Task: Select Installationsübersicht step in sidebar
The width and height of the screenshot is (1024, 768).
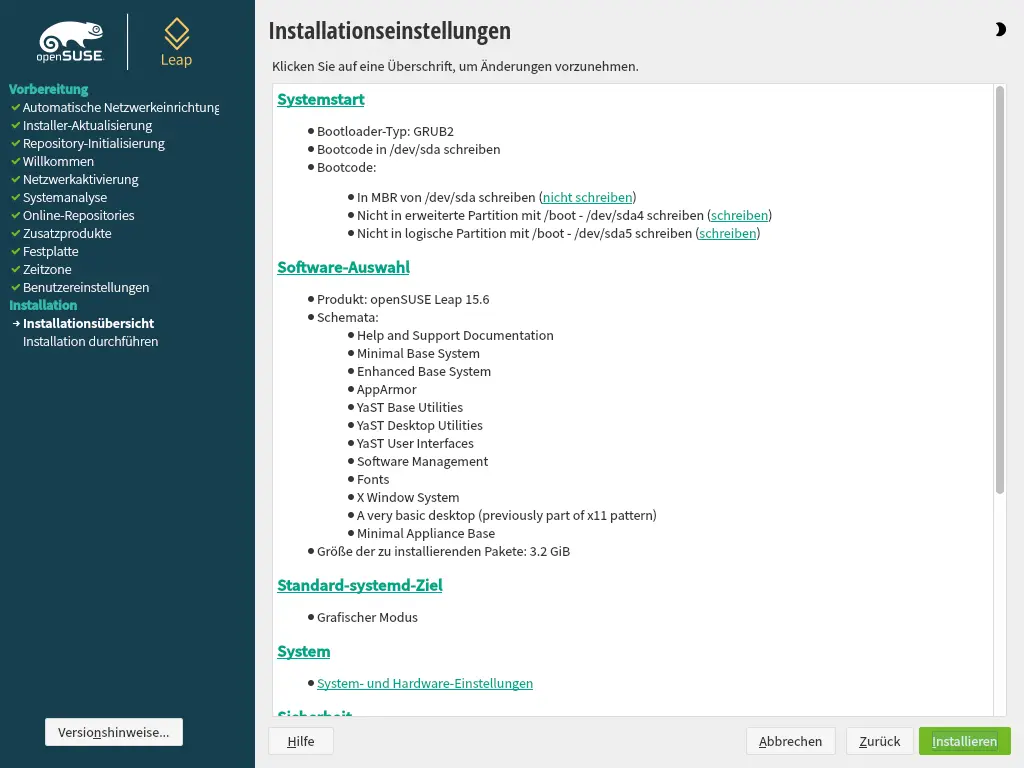Action: [x=88, y=324]
